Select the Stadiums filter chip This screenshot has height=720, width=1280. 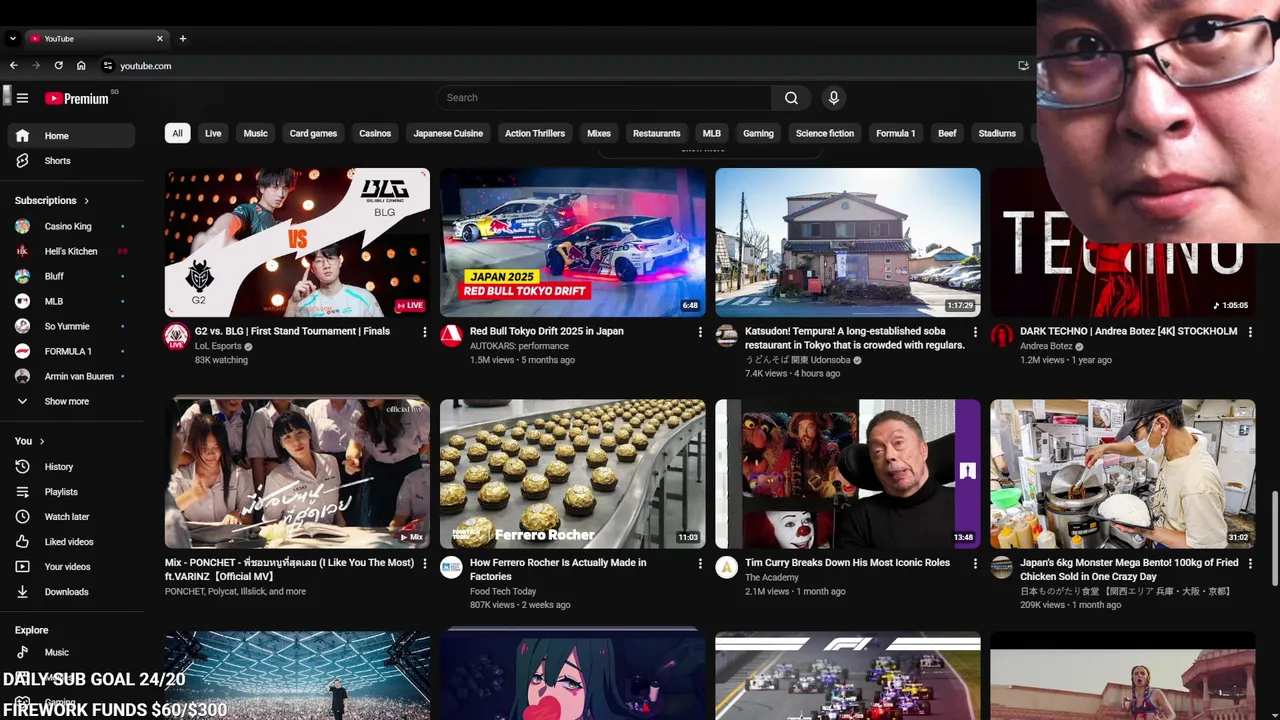tap(997, 133)
